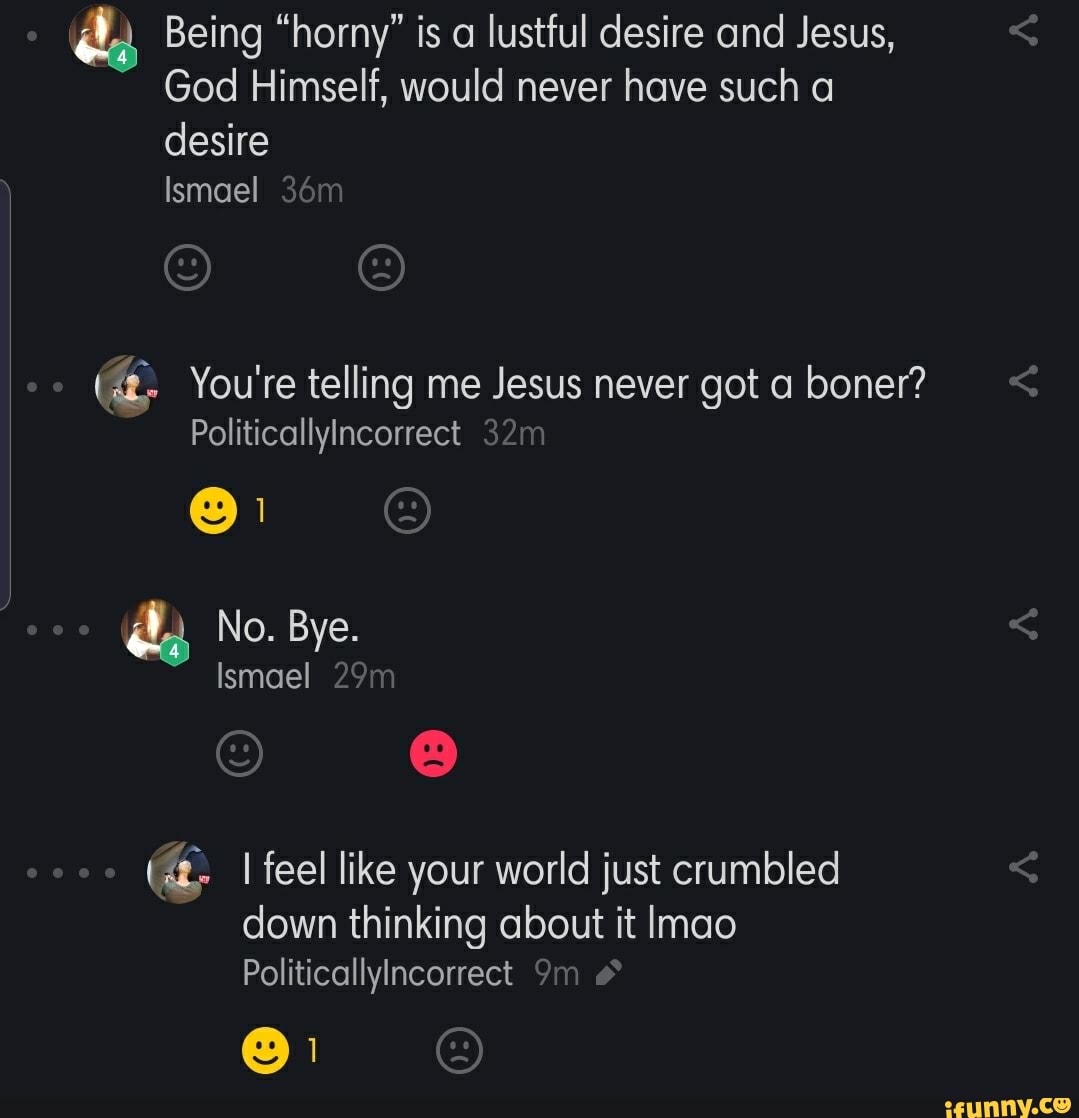1079x1118 pixels.
Task: Share the 'Jesus never got a boner' comment
Action: click(x=1023, y=381)
